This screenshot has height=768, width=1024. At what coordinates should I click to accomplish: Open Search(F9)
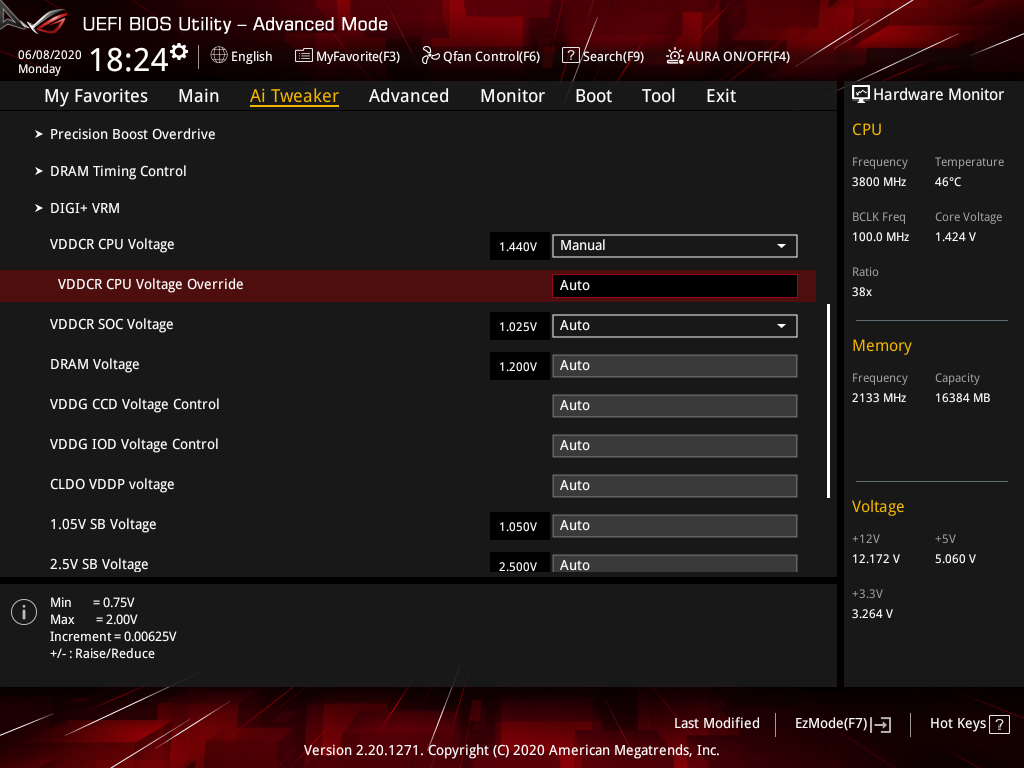[603, 56]
